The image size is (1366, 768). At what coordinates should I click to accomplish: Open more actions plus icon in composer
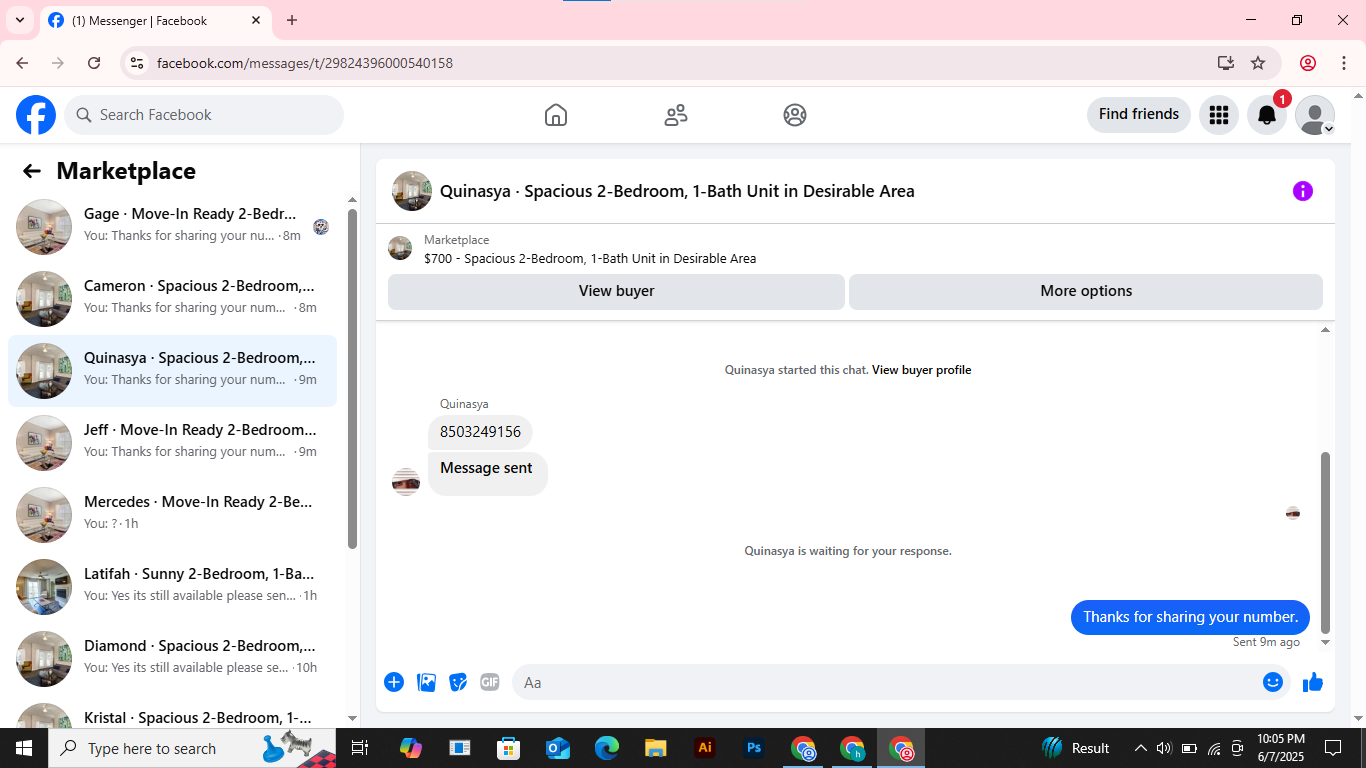click(394, 682)
